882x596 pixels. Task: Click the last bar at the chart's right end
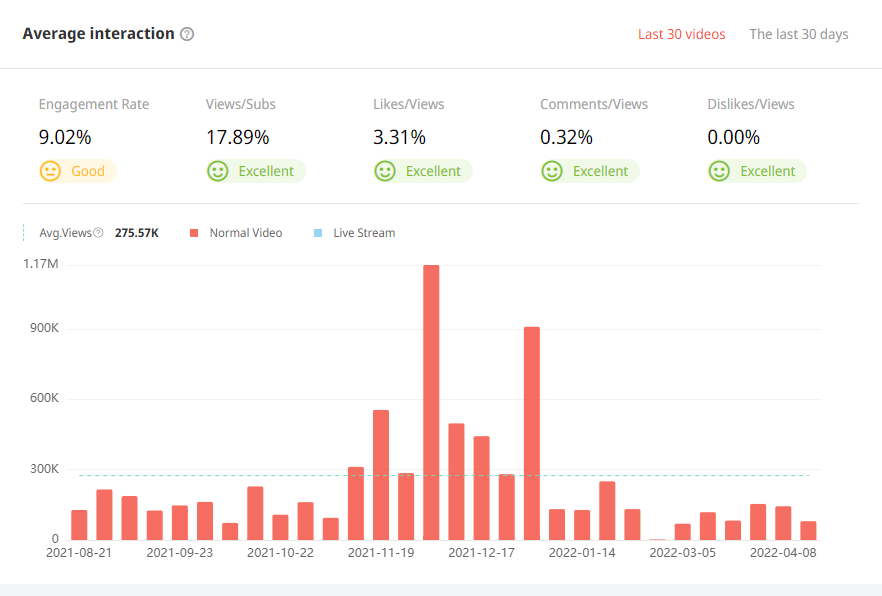[808, 530]
